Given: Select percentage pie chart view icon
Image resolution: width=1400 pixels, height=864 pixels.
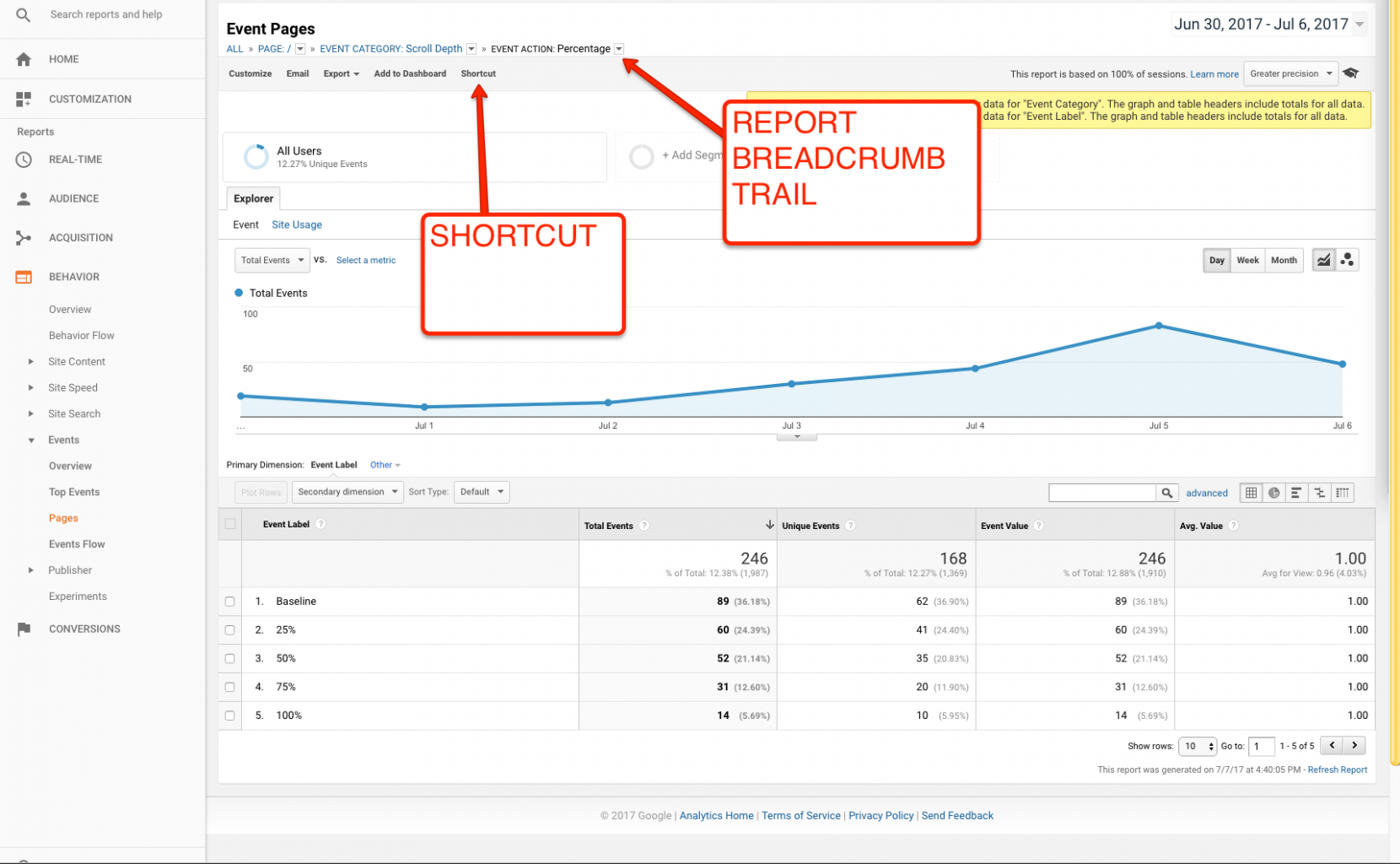Looking at the screenshot, I should point(1273,493).
